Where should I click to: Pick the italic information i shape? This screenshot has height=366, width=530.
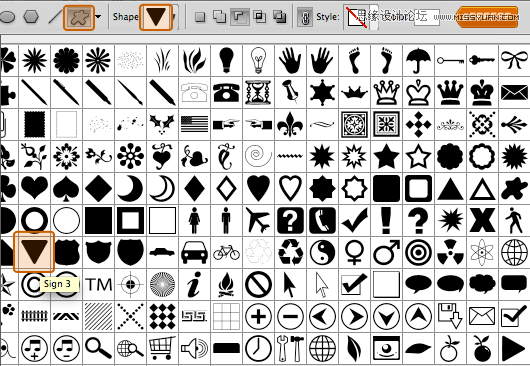coord(194,285)
